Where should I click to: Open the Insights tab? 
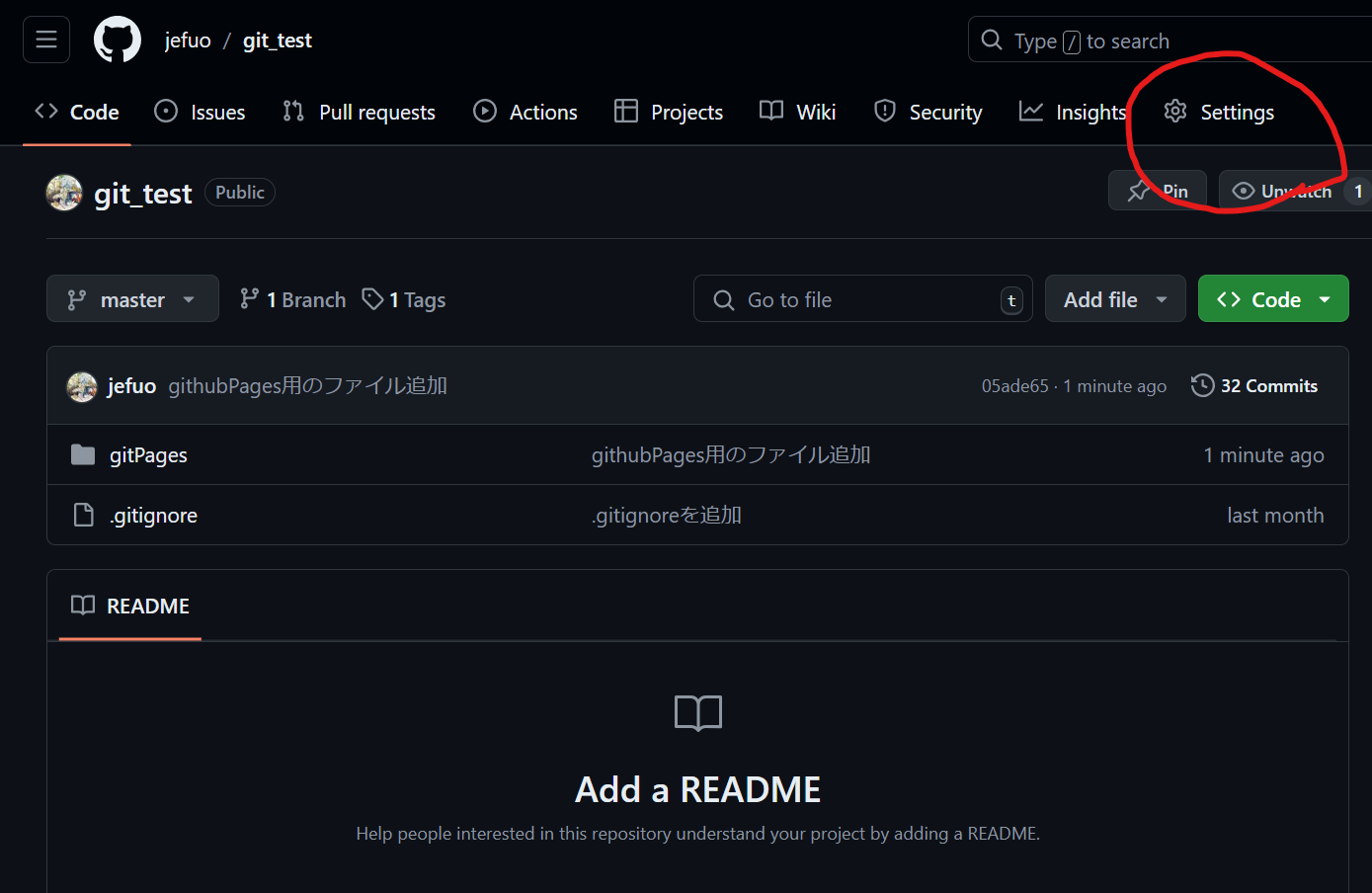click(1073, 113)
